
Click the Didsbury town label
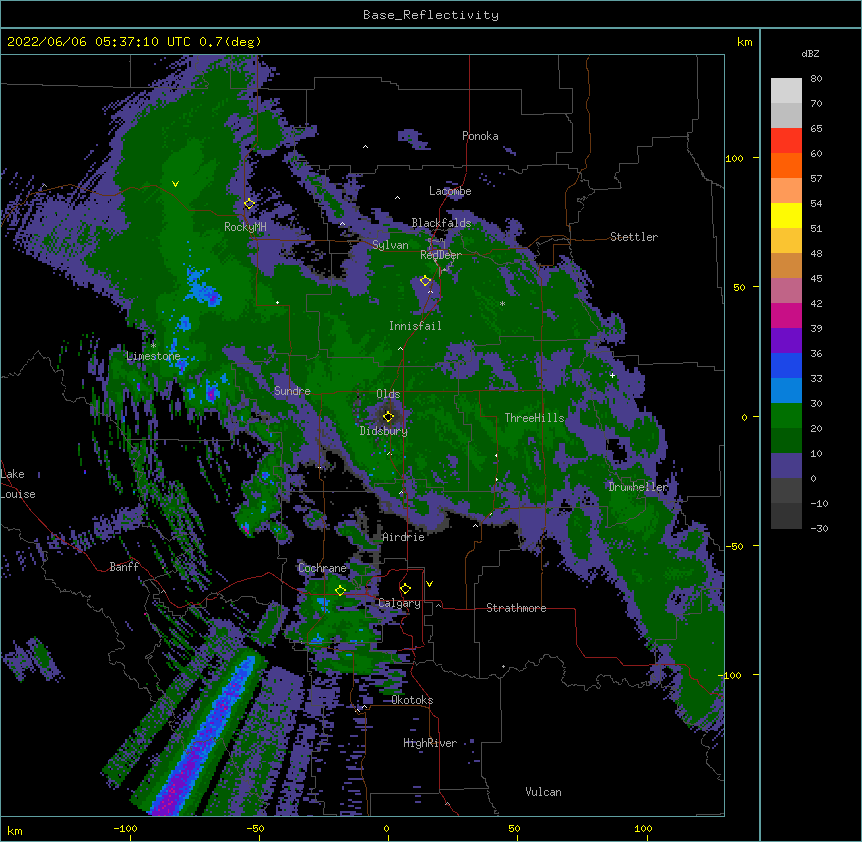[384, 431]
